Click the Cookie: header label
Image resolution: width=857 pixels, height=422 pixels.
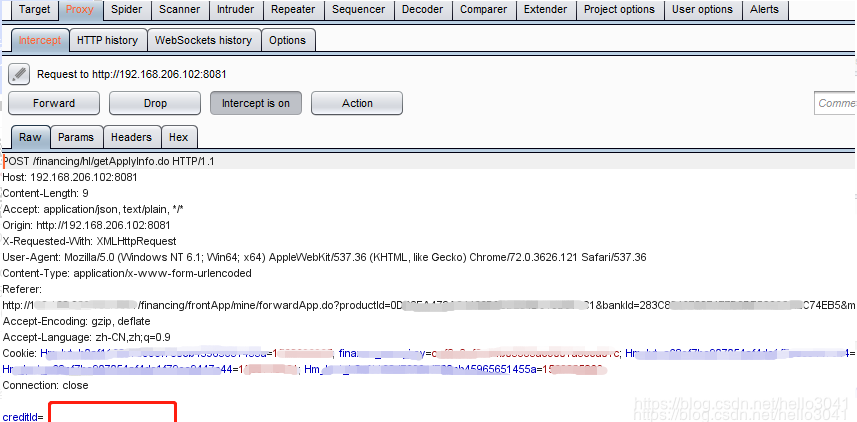click(20, 353)
